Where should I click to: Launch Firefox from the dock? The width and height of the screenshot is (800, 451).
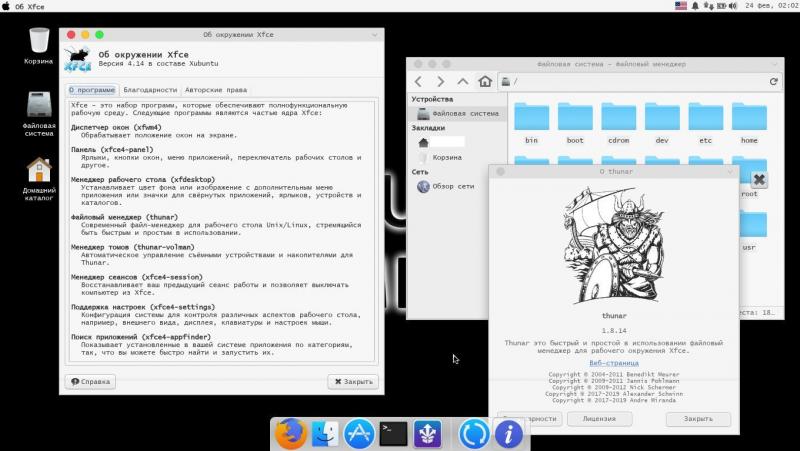pos(290,433)
